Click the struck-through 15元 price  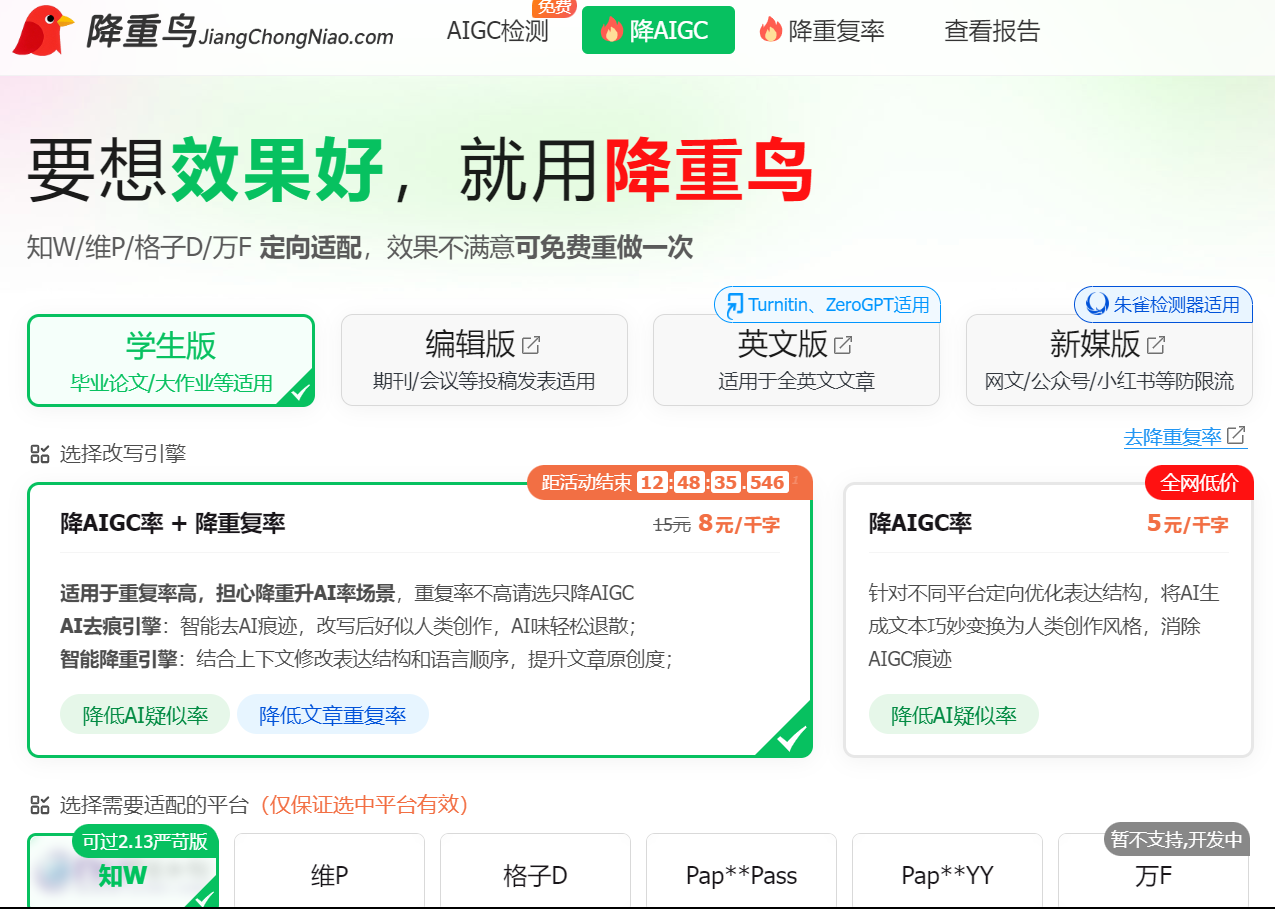(672, 524)
